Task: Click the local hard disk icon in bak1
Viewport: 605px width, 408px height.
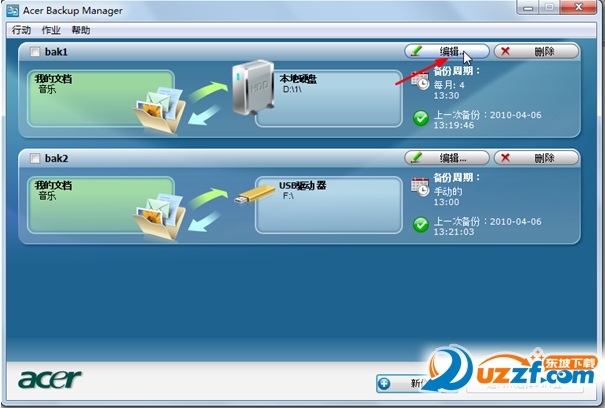Action: point(249,87)
